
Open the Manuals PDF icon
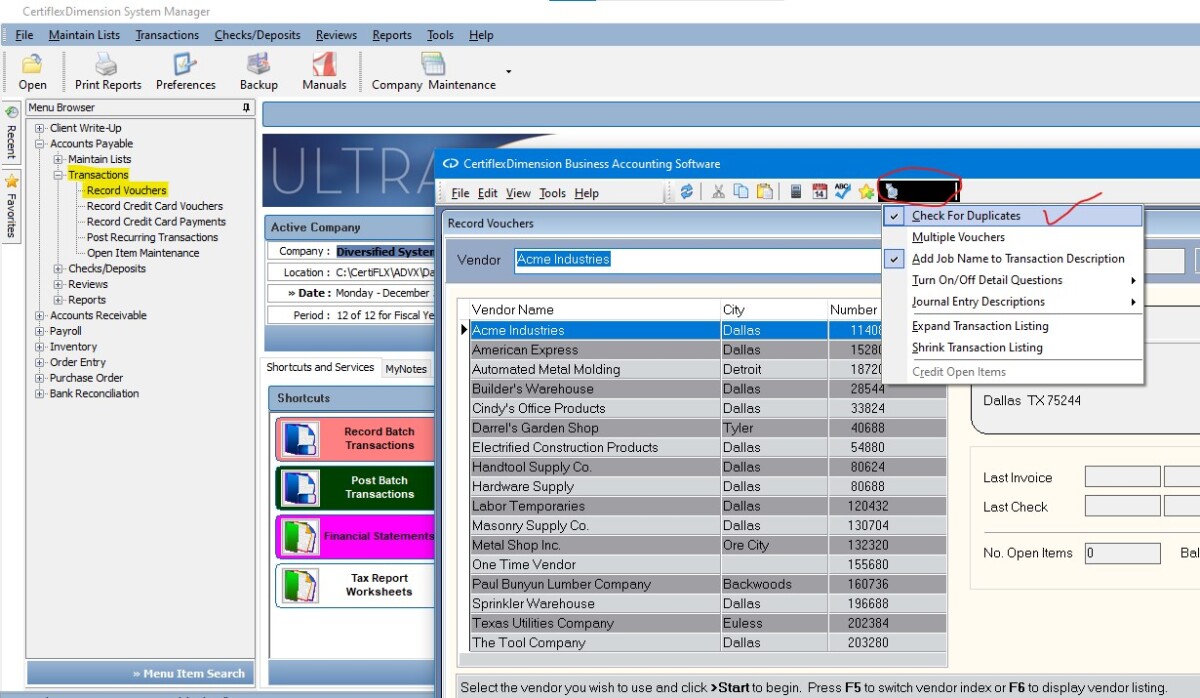coord(323,70)
